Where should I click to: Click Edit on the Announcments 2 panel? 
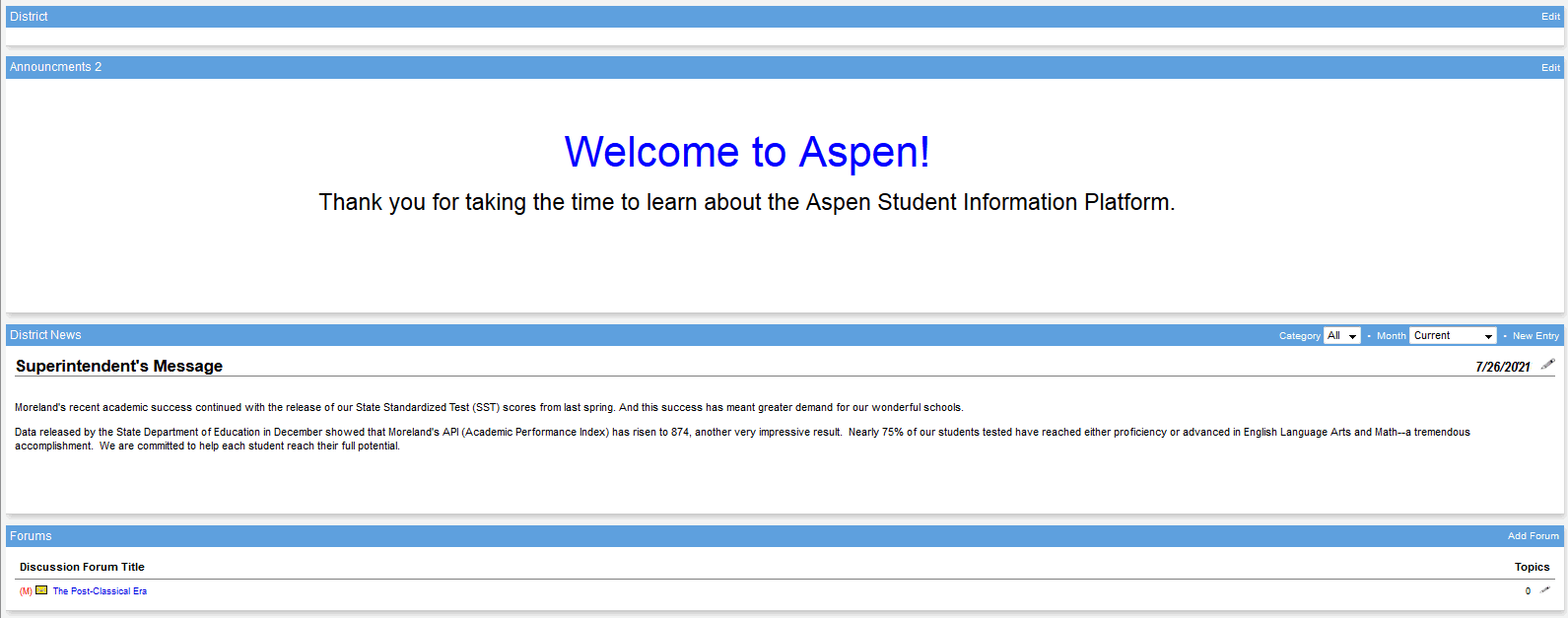1550,68
